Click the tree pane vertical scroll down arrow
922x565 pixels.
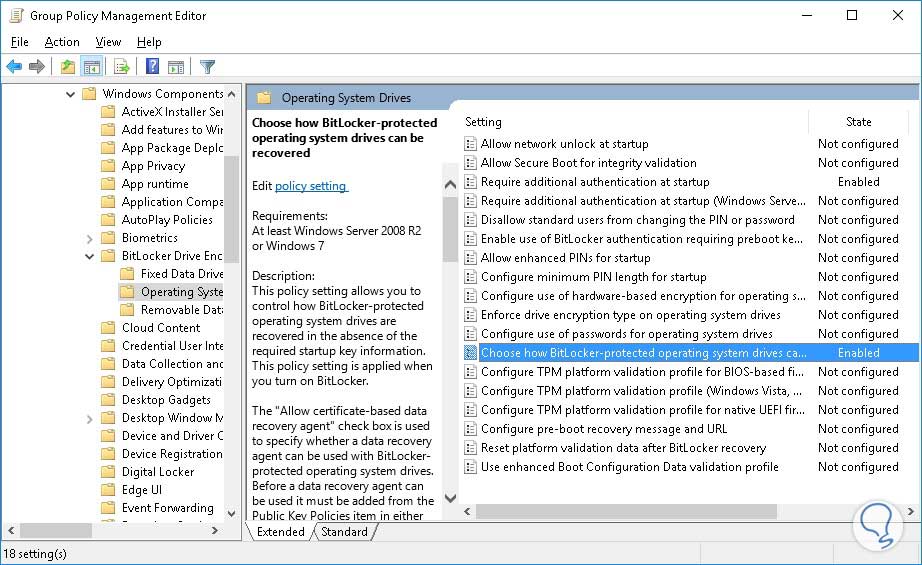pos(231,513)
